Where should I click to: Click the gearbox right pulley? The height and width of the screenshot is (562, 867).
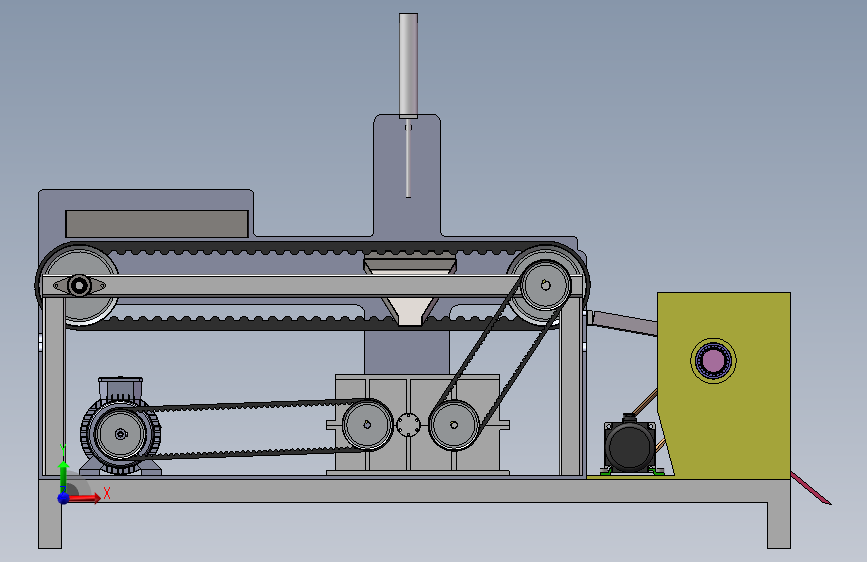(454, 425)
